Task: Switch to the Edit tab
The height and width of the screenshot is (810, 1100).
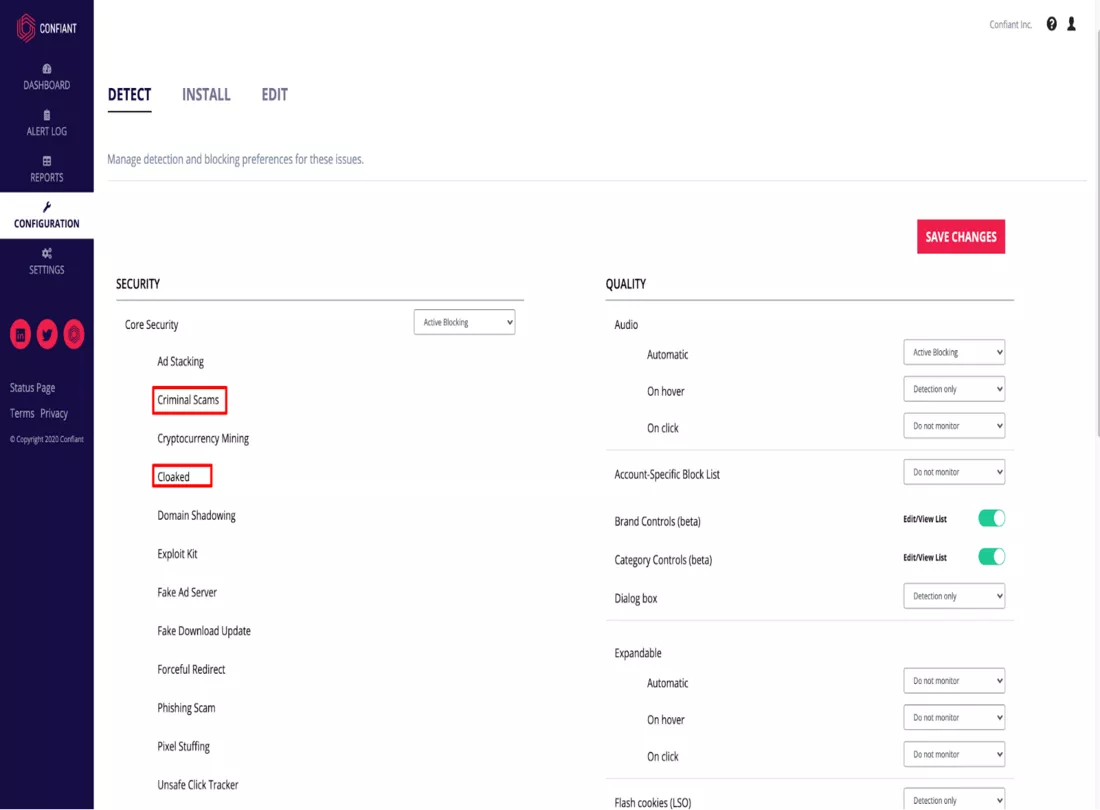Action: click(274, 95)
